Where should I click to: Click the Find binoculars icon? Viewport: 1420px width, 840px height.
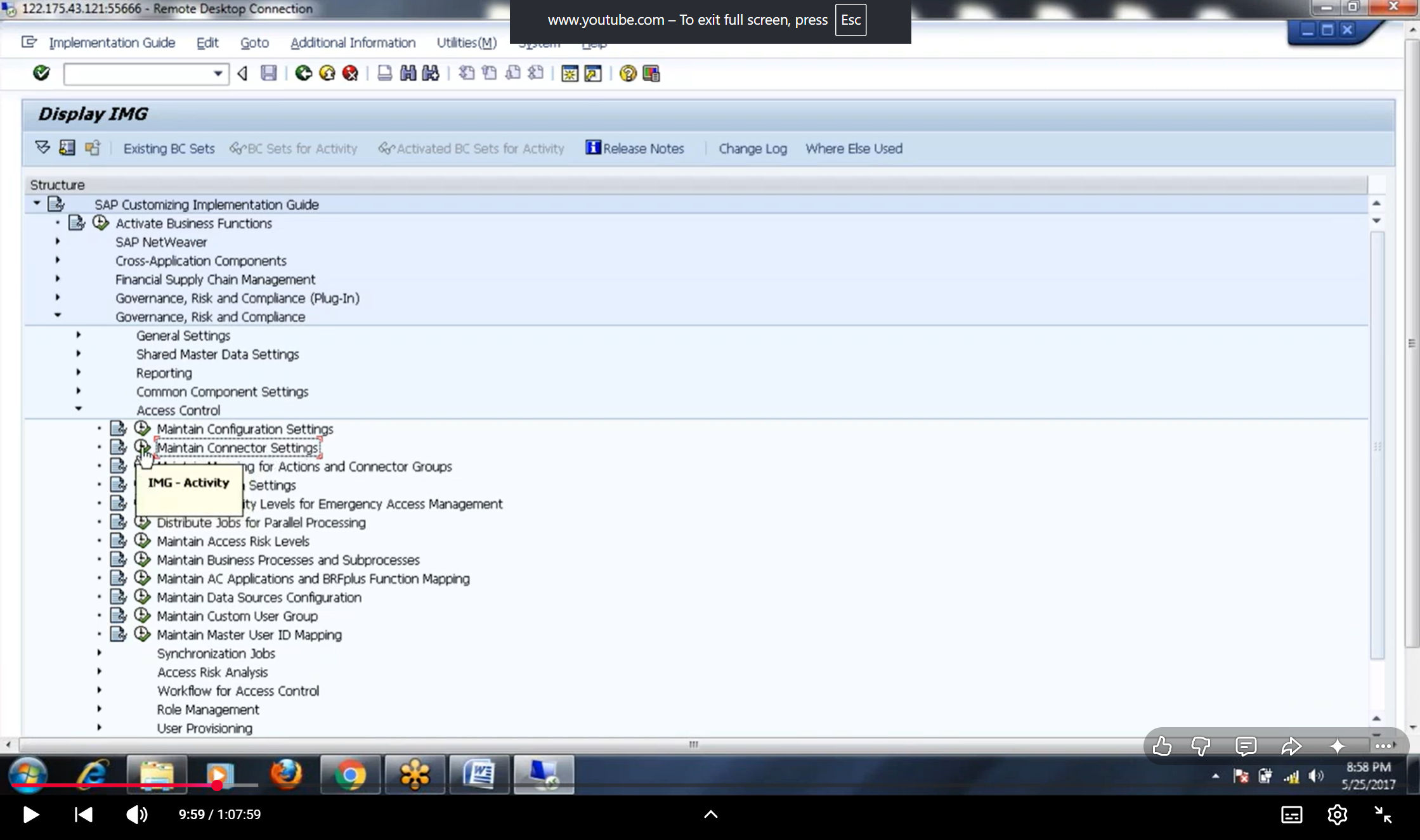[x=408, y=74]
